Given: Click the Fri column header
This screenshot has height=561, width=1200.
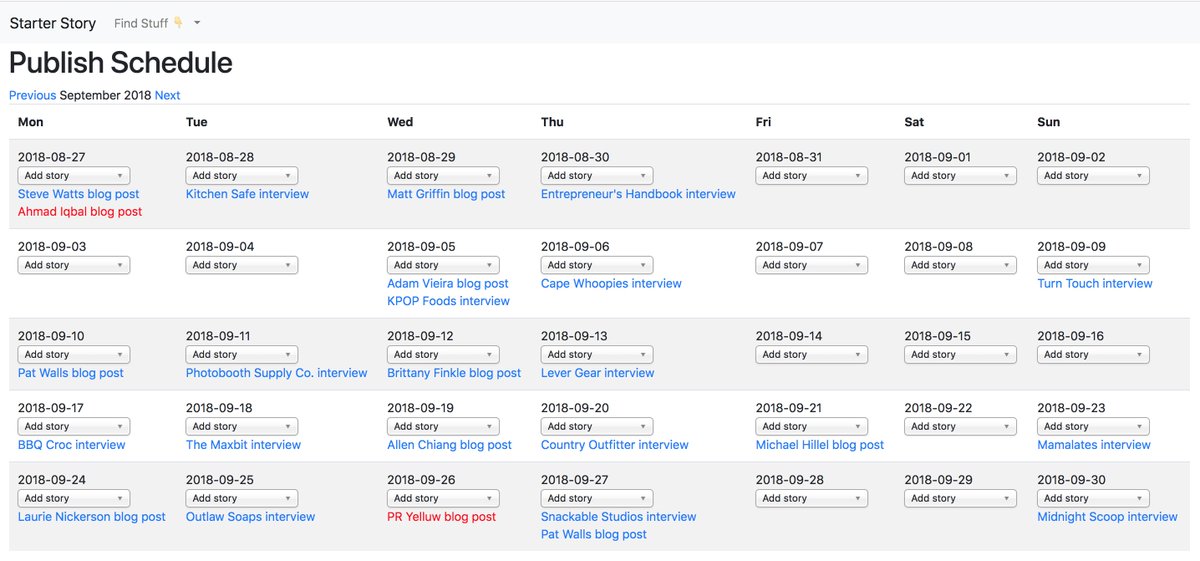Looking at the screenshot, I should pos(764,122).
